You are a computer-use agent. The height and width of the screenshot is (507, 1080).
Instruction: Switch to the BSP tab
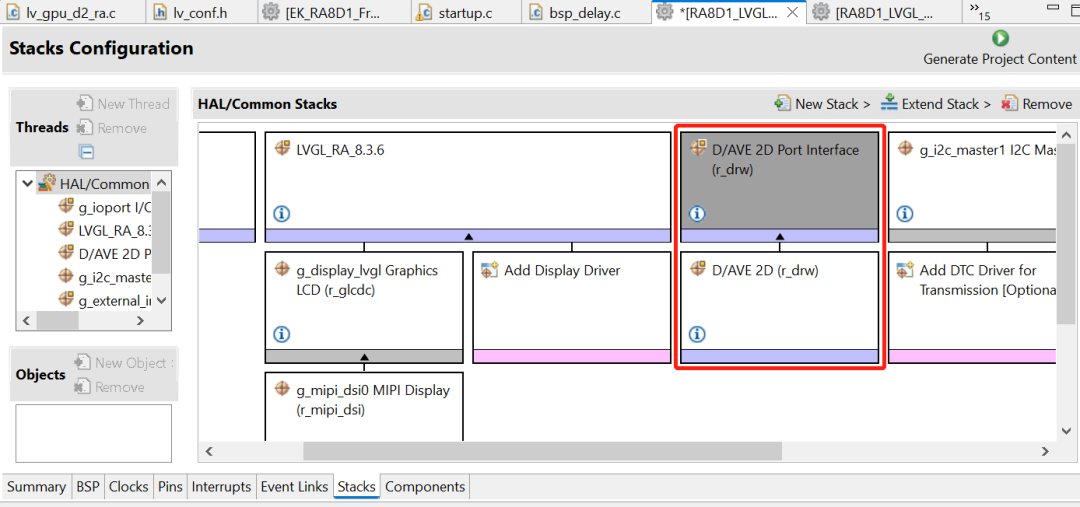(x=88, y=487)
